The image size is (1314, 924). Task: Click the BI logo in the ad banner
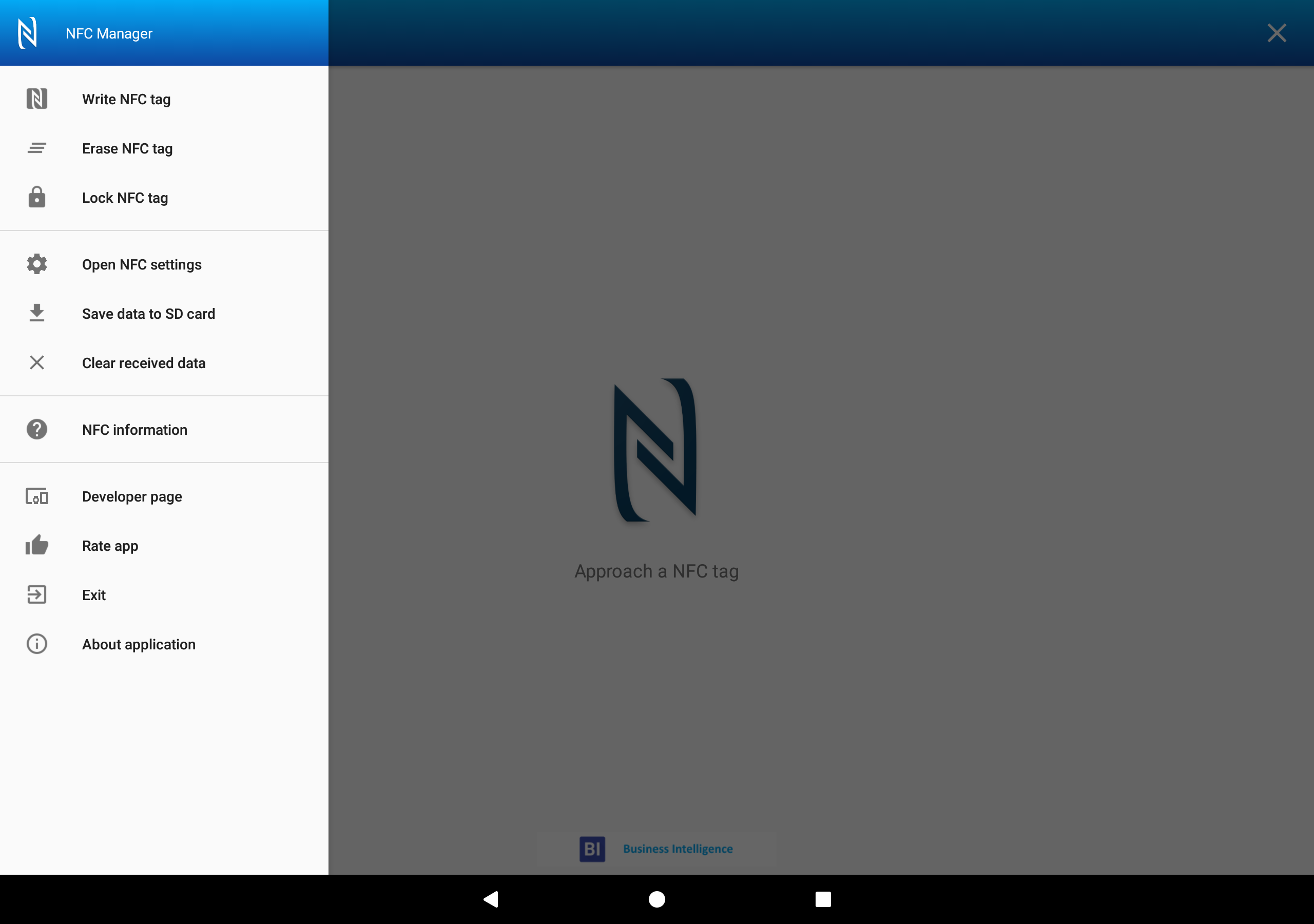pyautogui.click(x=592, y=849)
